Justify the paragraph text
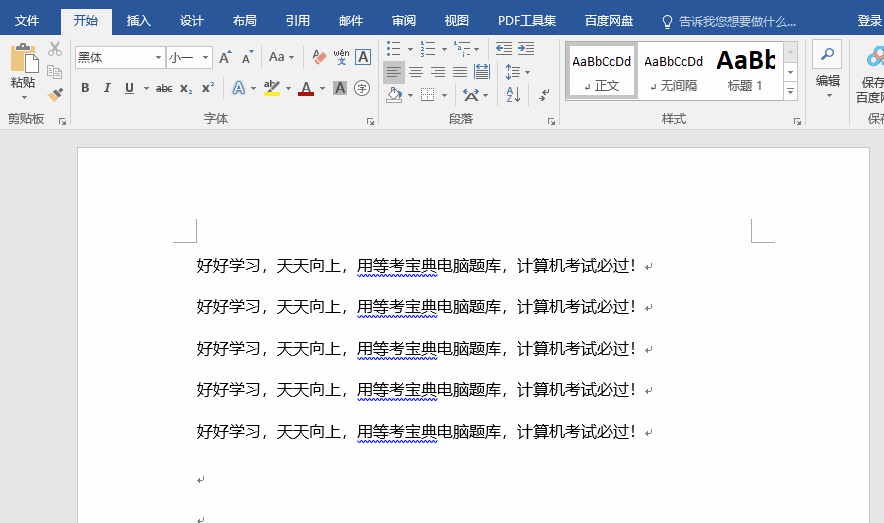This screenshot has height=523, width=884. (460, 72)
